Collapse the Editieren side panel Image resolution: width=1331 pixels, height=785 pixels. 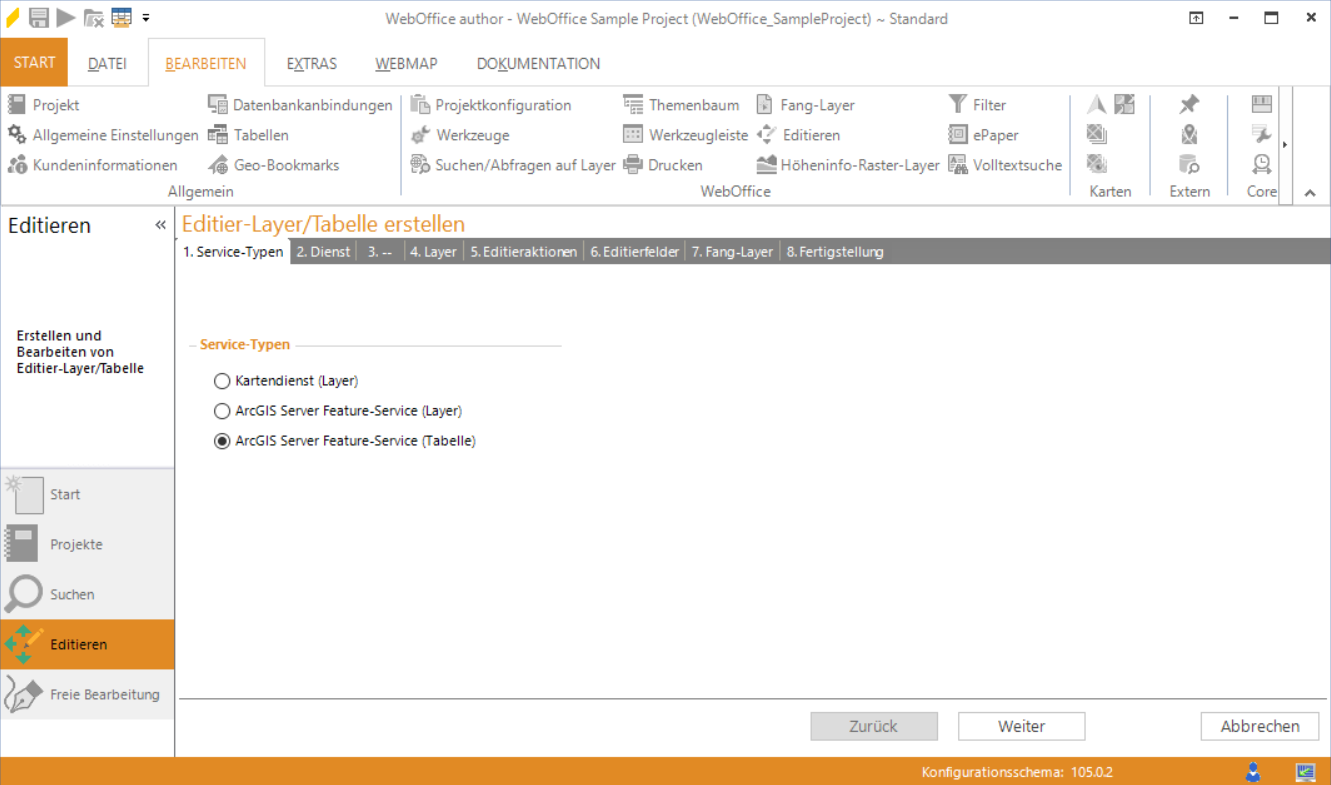coord(160,225)
